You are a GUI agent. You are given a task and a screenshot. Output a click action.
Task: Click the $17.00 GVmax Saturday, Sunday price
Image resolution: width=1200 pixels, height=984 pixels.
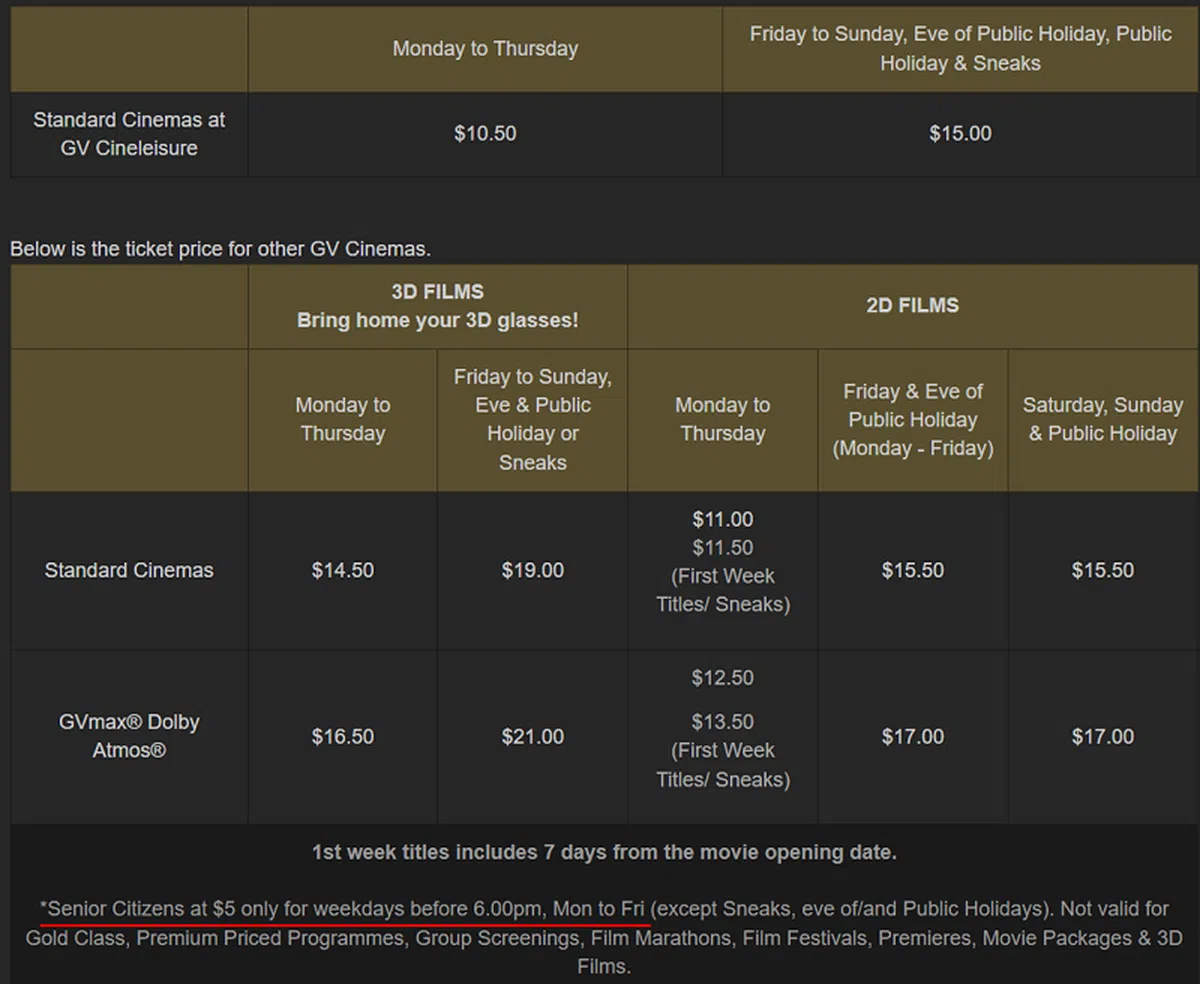pyautogui.click(x=1102, y=737)
